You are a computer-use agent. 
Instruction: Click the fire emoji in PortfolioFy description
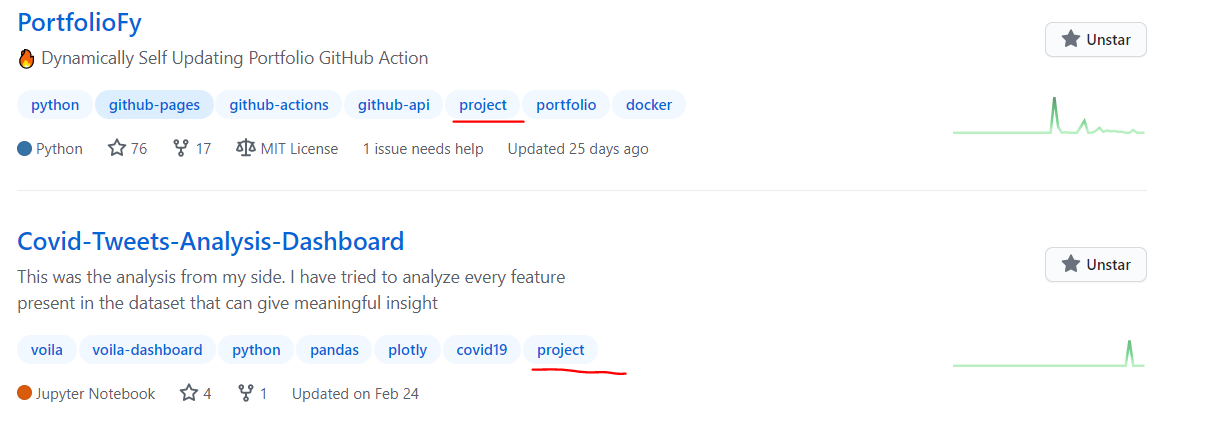coord(27,59)
